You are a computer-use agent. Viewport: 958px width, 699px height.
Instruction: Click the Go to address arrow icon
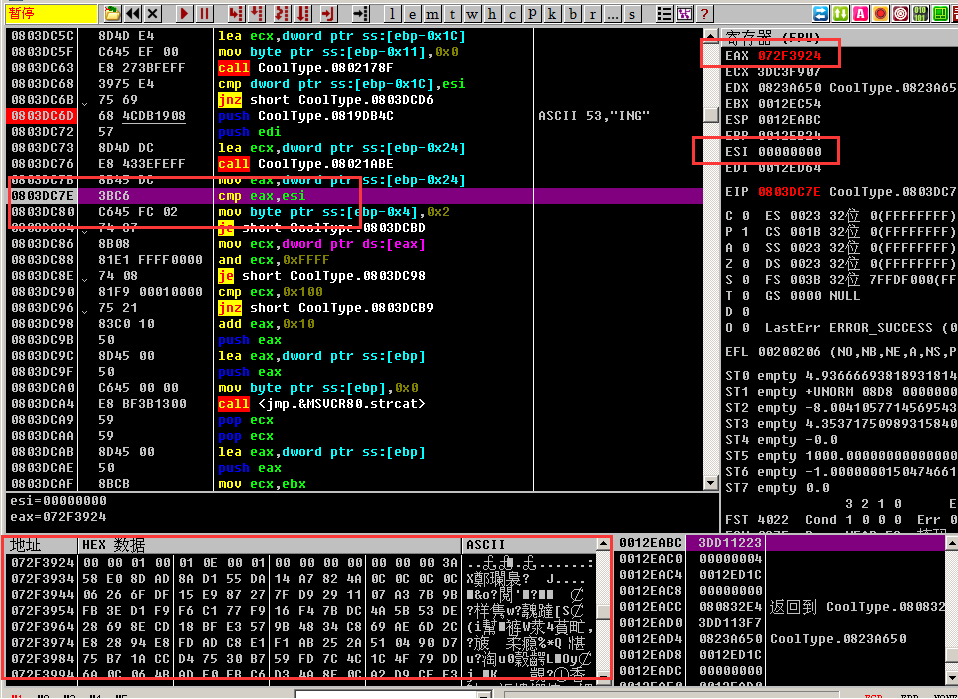361,14
